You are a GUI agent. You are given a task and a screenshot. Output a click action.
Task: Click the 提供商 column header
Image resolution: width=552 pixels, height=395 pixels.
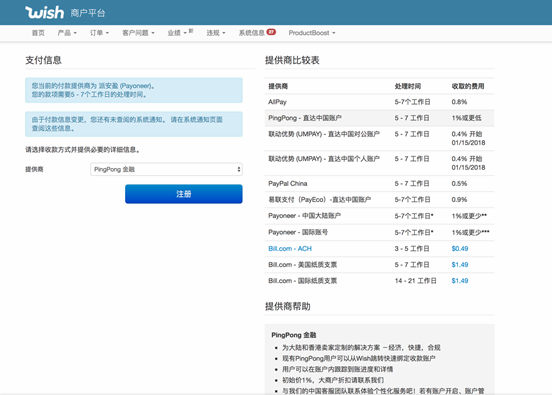coord(278,86)
